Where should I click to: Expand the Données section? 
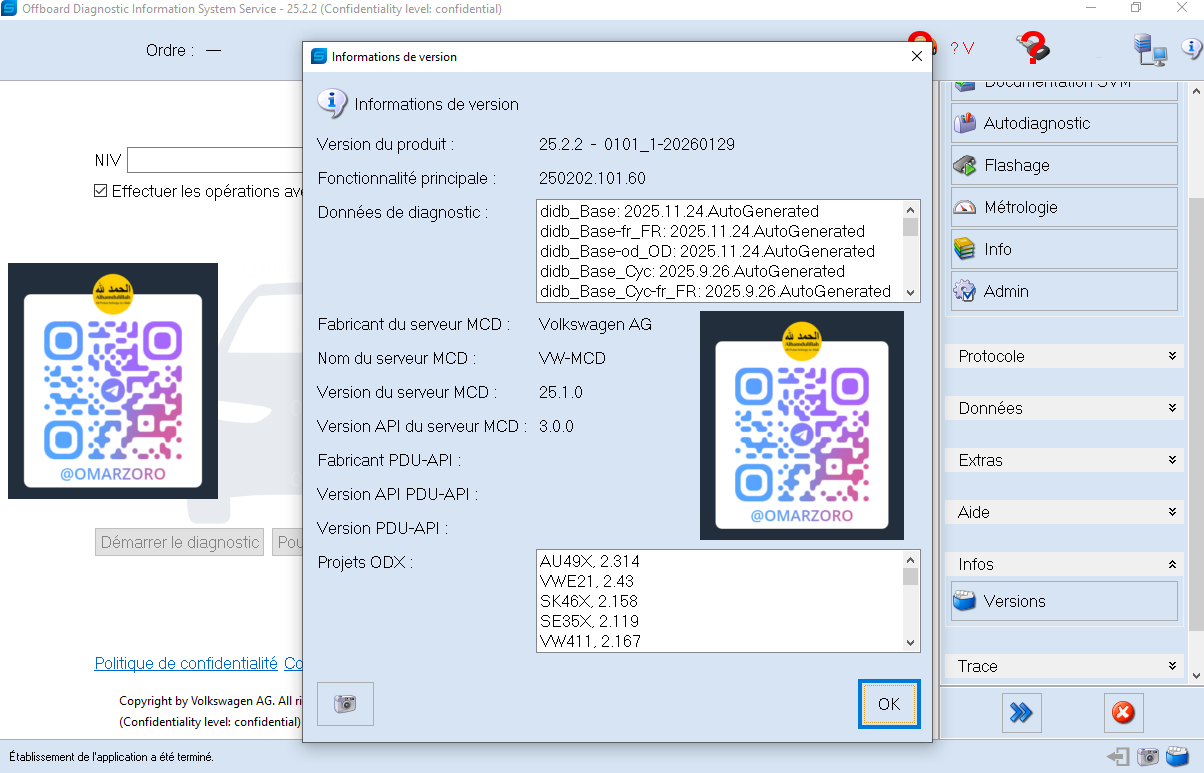(x=1064, y=408)
